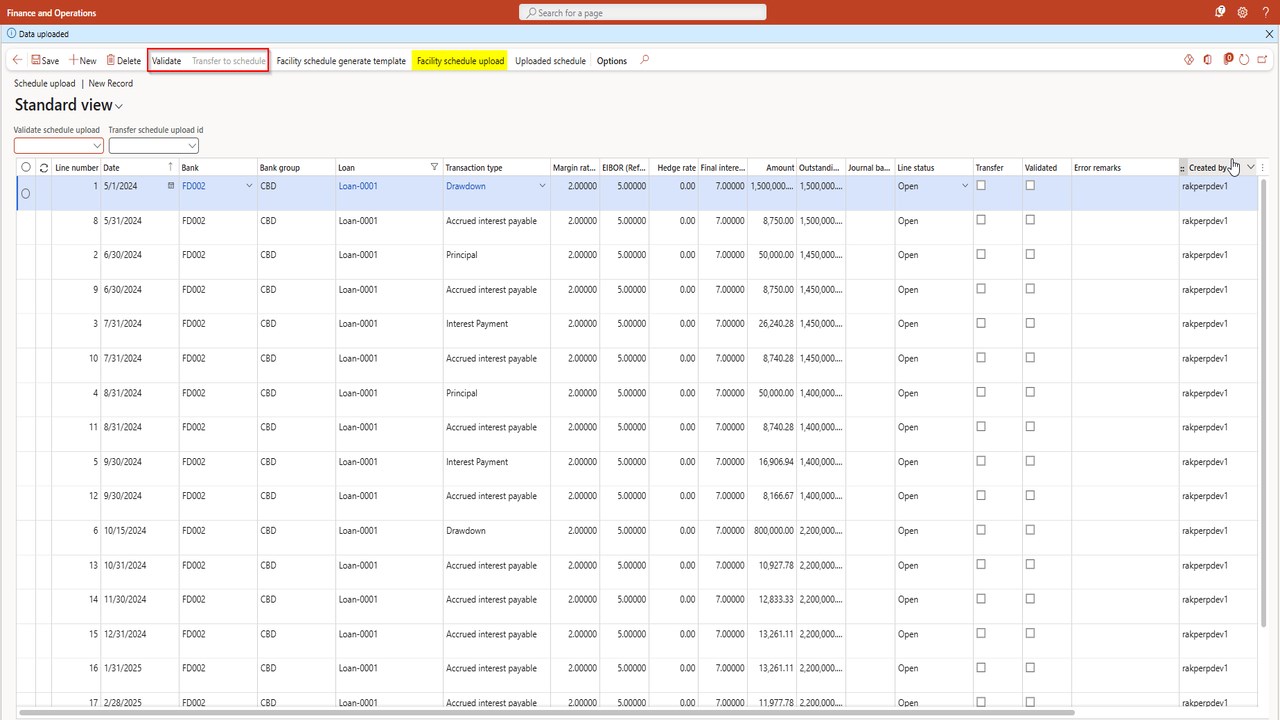Image resolution: width=1280 pixels, height=720 pixels.
Task: Click the action pane search magnifier icon
Action: [x=644, y=60]
